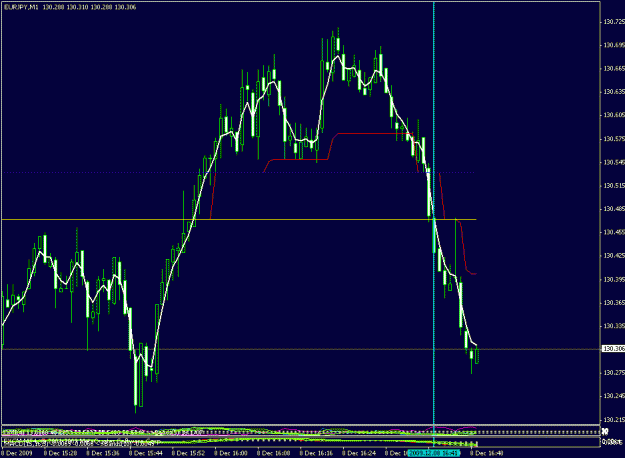Click the 130.335 price axis label
Screen dimensions: 625x458
pos(613,326)
